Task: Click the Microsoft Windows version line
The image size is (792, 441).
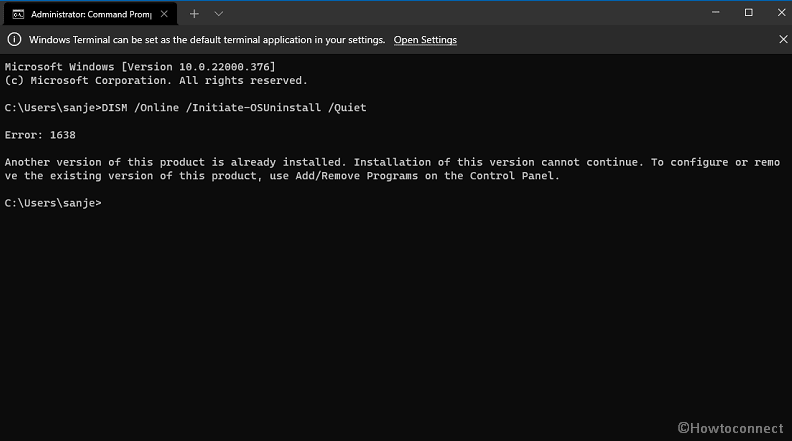Action: tap(140, 67)
